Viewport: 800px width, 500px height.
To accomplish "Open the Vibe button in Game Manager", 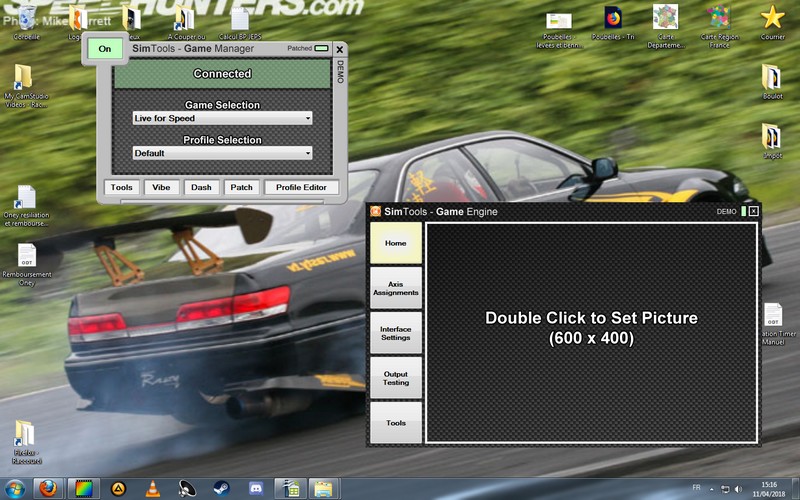I will click(x=161, y=187).
